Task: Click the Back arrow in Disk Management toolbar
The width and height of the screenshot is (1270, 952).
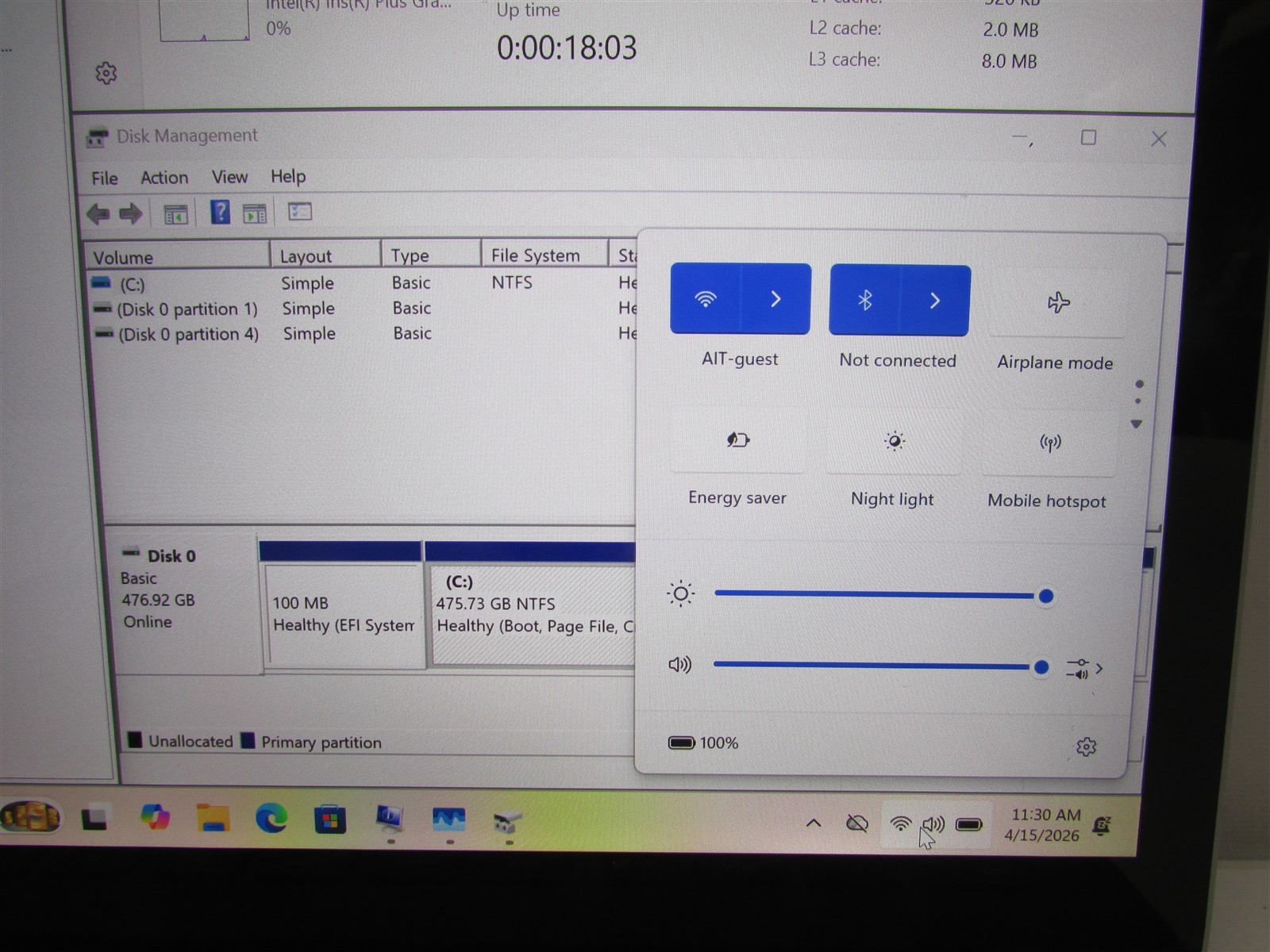Action: [98, 213]
